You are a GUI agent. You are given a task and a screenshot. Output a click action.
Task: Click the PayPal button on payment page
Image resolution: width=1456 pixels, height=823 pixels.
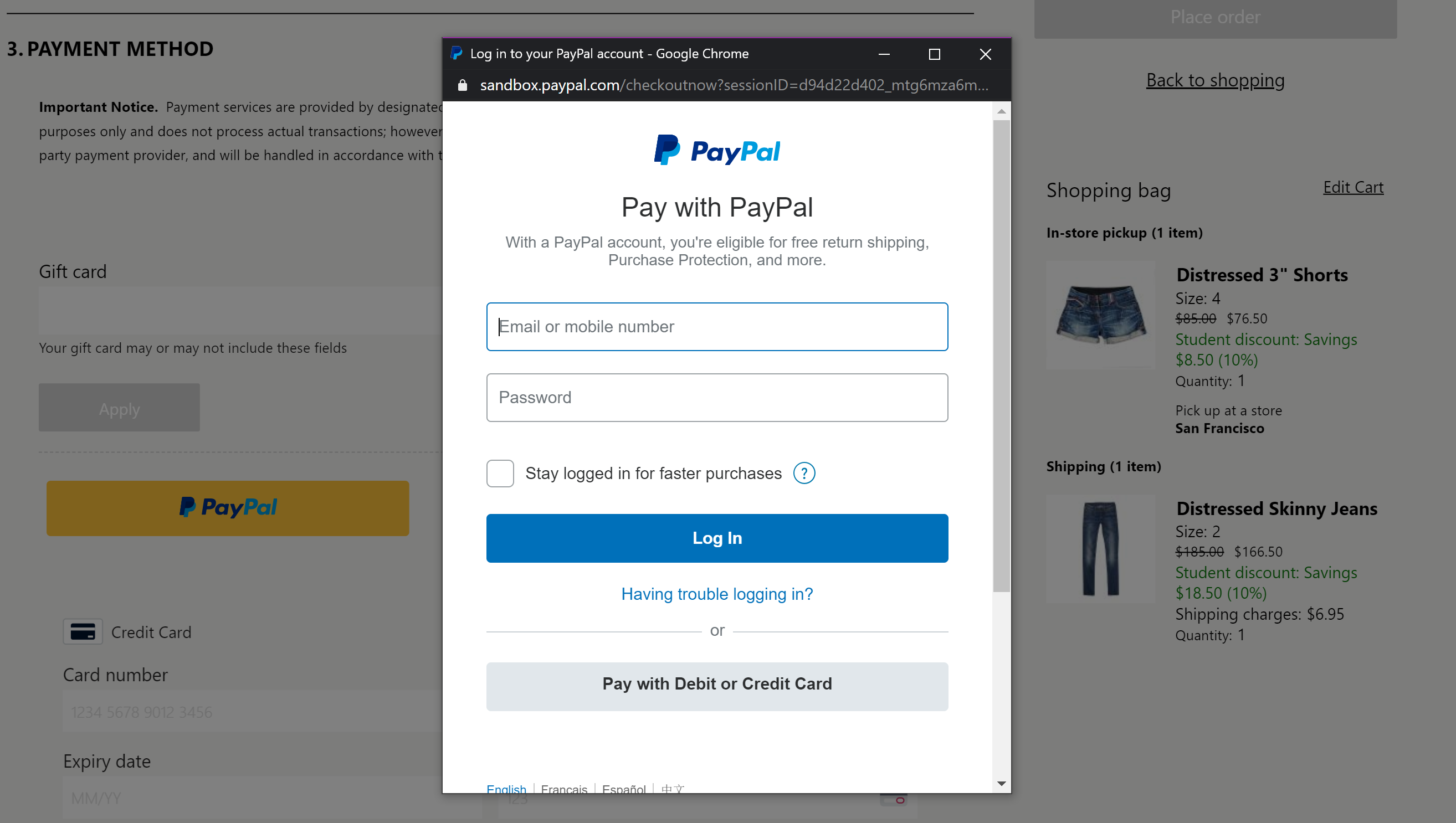point(228,506)
